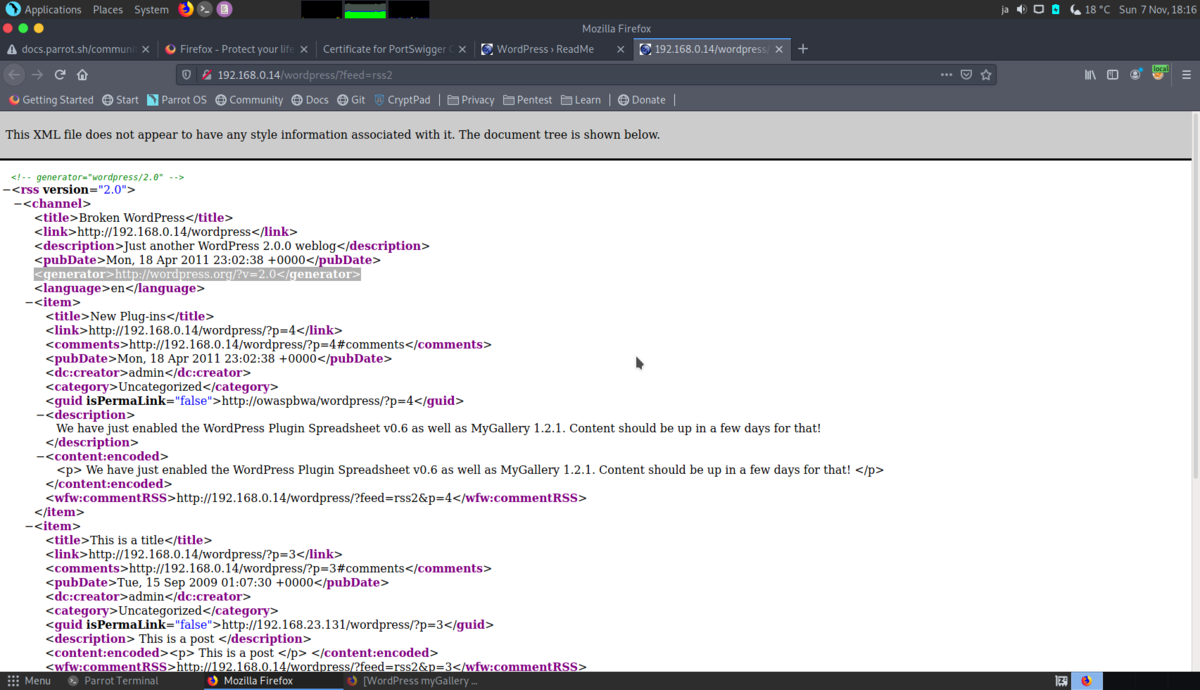Image resolution: width=1200 pixels, height=690 pixels.
Task: Open the Pentest bookmarks folder
Action: pos(527,100)
